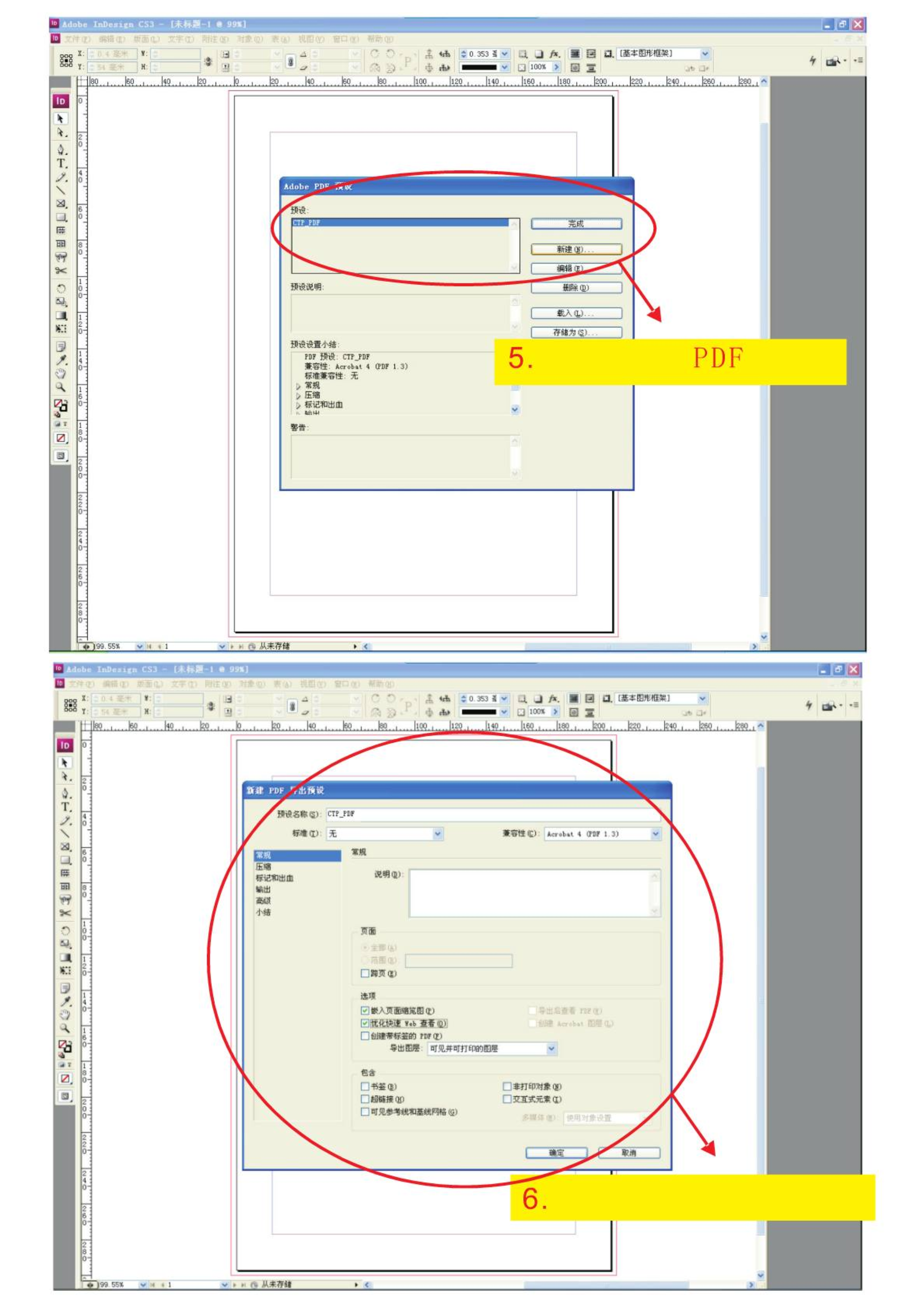Uncheck 嵌入页面缩览图 checkbox
Screen dimensions: 924x1307
click(x=365, y=1011)
